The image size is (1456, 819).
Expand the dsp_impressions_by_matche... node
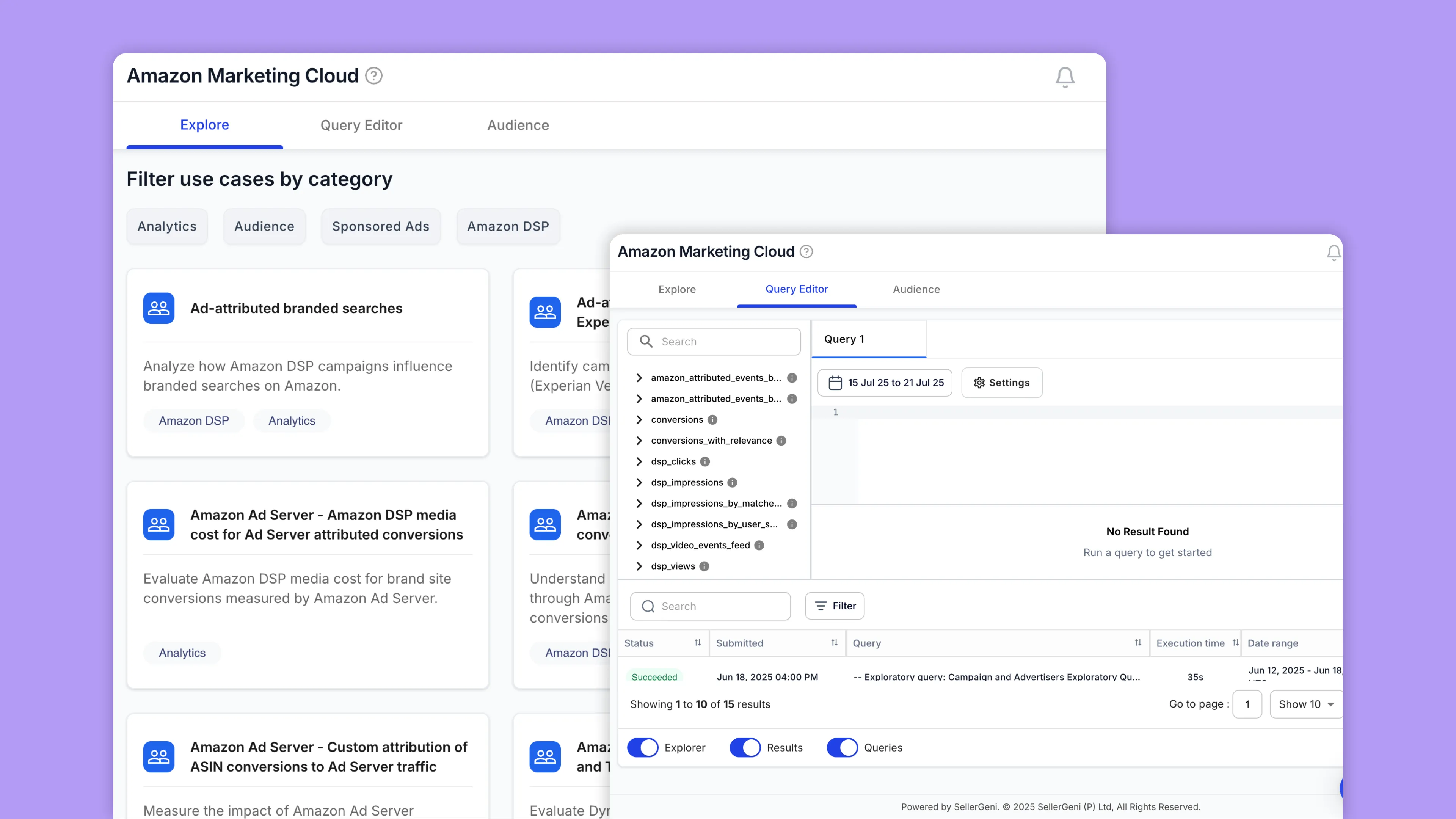[639, 503]
